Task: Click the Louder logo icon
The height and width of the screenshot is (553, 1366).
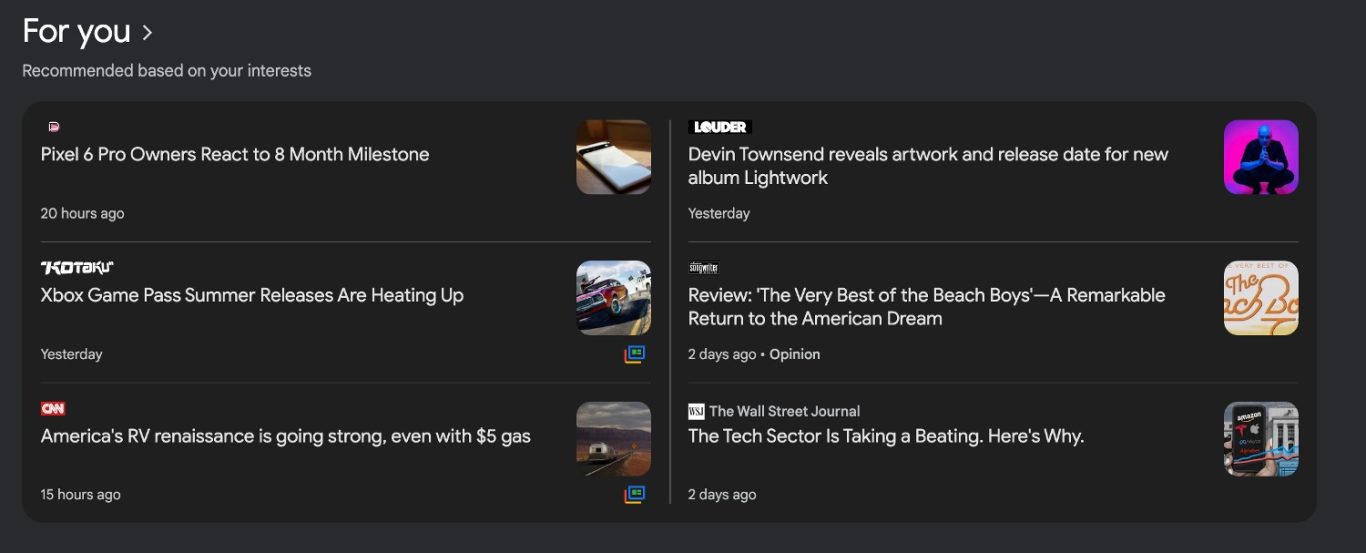Action: tap(719, 127)
